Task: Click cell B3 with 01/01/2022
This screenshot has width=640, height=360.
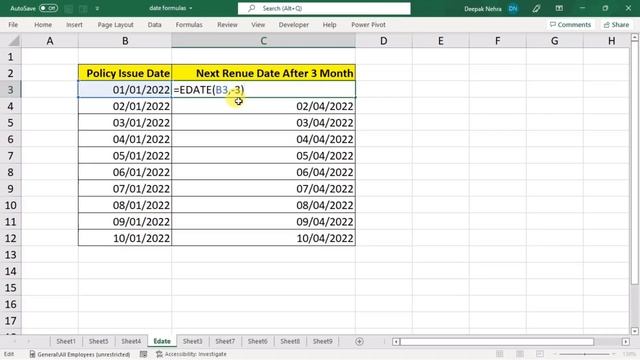Action: pos(125,89)
